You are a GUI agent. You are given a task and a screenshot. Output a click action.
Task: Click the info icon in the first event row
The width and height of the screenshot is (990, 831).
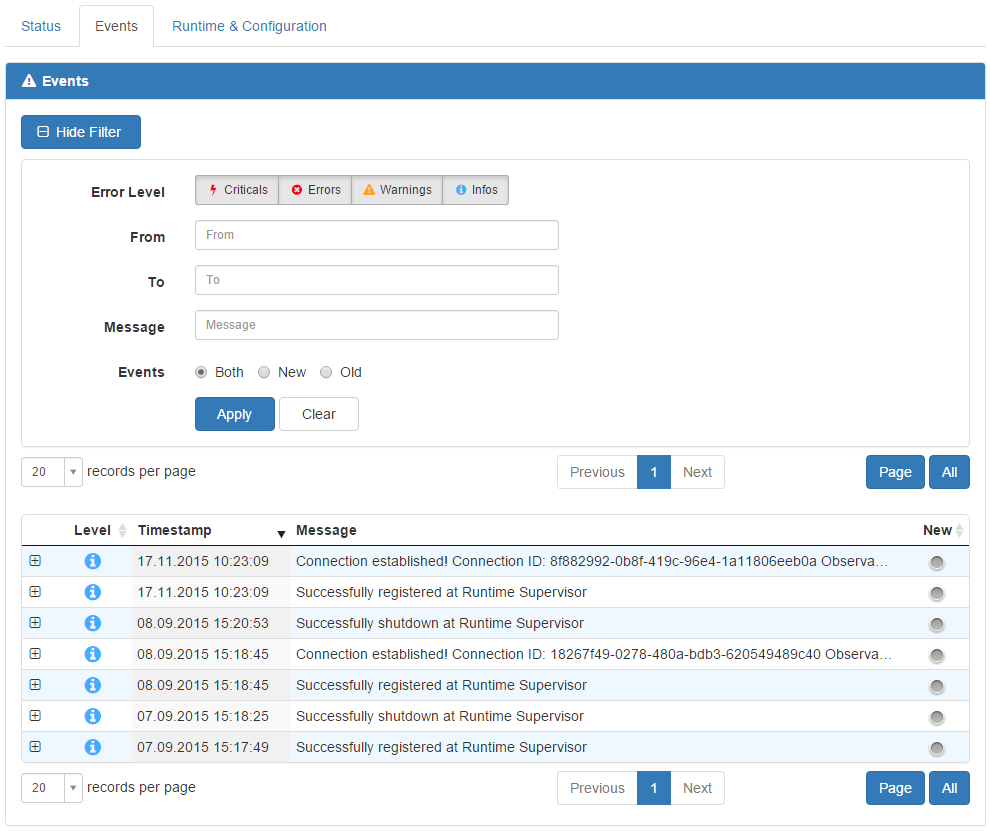pos(93,561)
